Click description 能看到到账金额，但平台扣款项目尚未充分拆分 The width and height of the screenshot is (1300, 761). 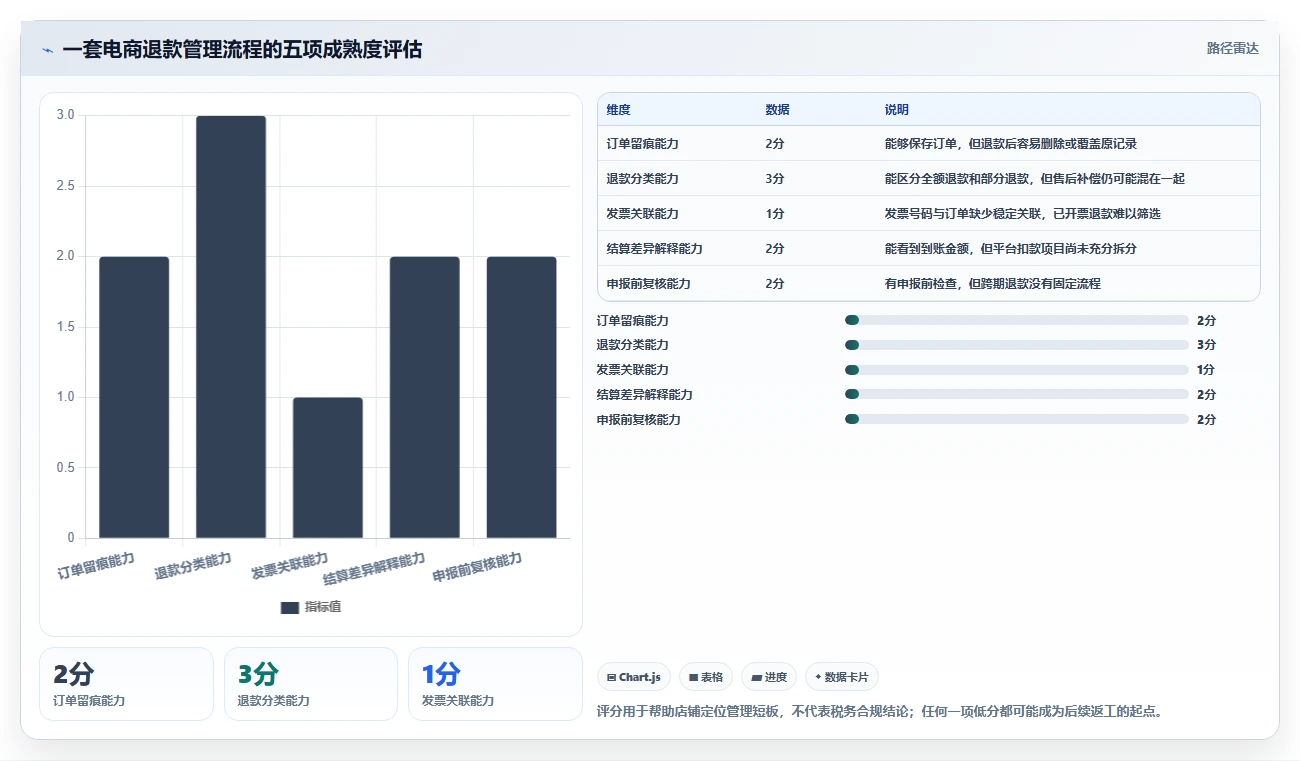point(1010,249)
